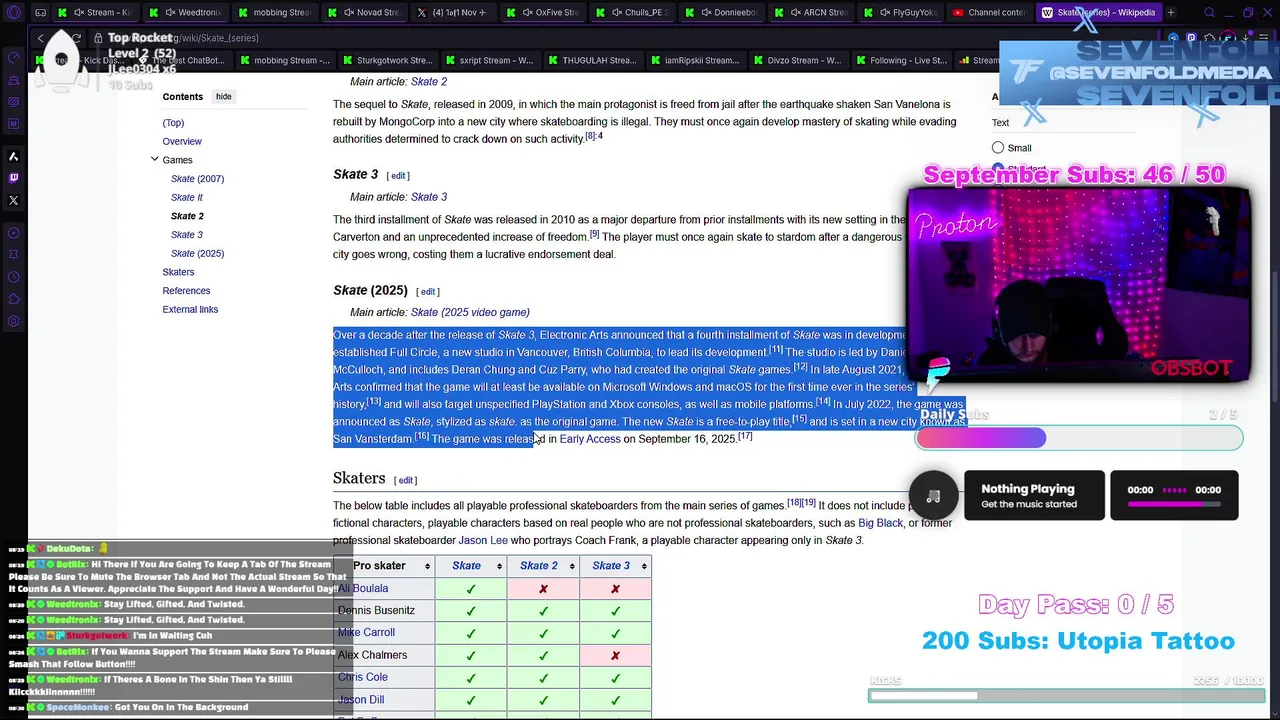Open History clock icon in sidebar
The height and width of the screenshot is (720, 1280).
tap(14, 277)
